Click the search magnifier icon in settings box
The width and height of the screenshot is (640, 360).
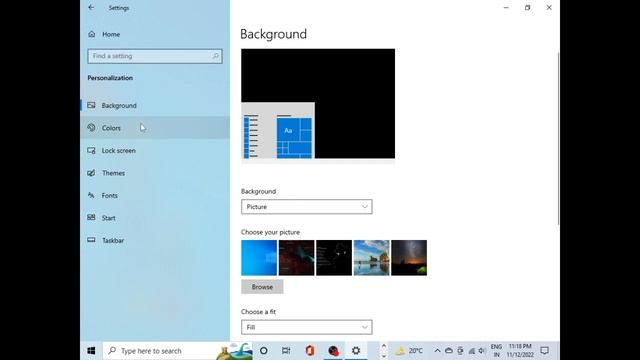[x=216, y=56]
